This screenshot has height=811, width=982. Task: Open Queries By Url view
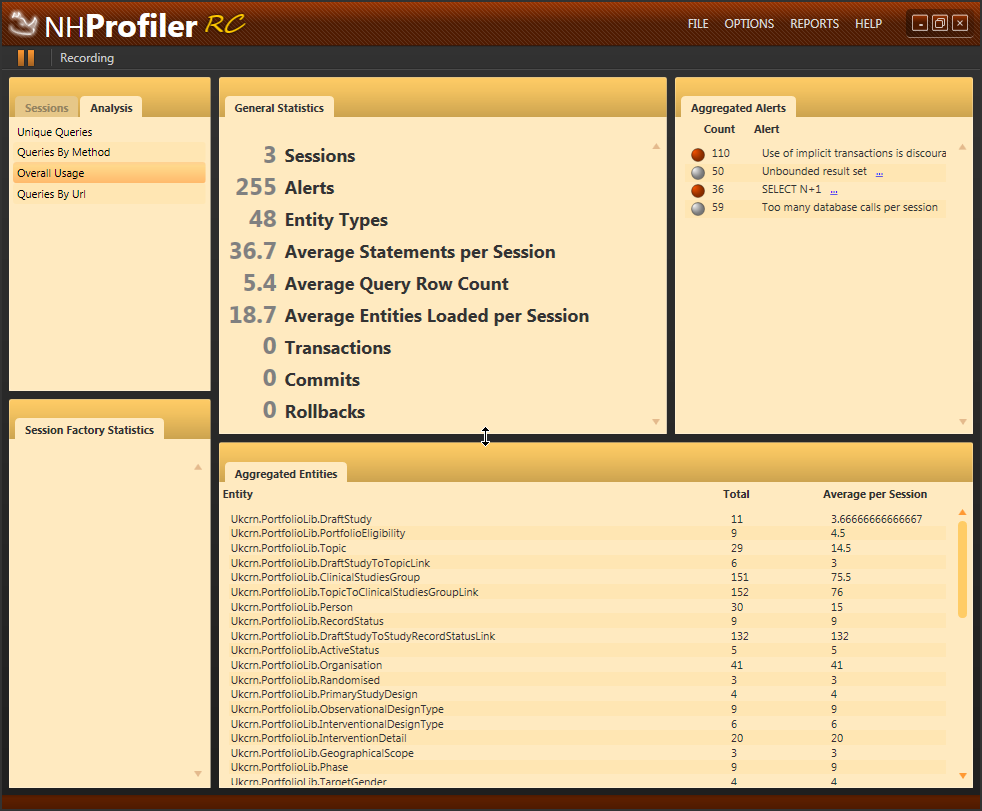pos(51,195)
